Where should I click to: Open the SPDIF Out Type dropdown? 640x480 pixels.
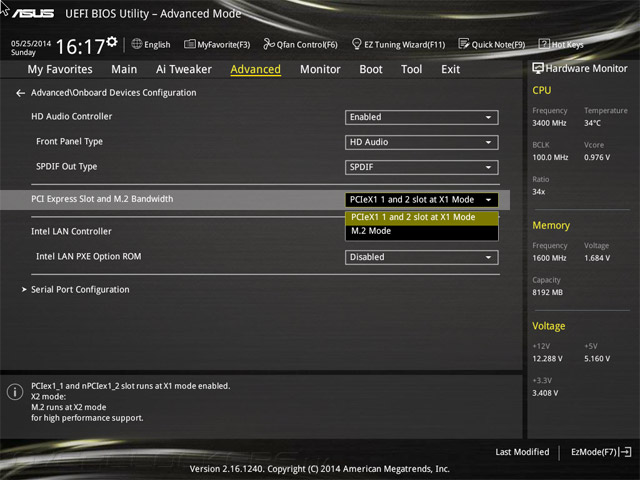point(422,167)
